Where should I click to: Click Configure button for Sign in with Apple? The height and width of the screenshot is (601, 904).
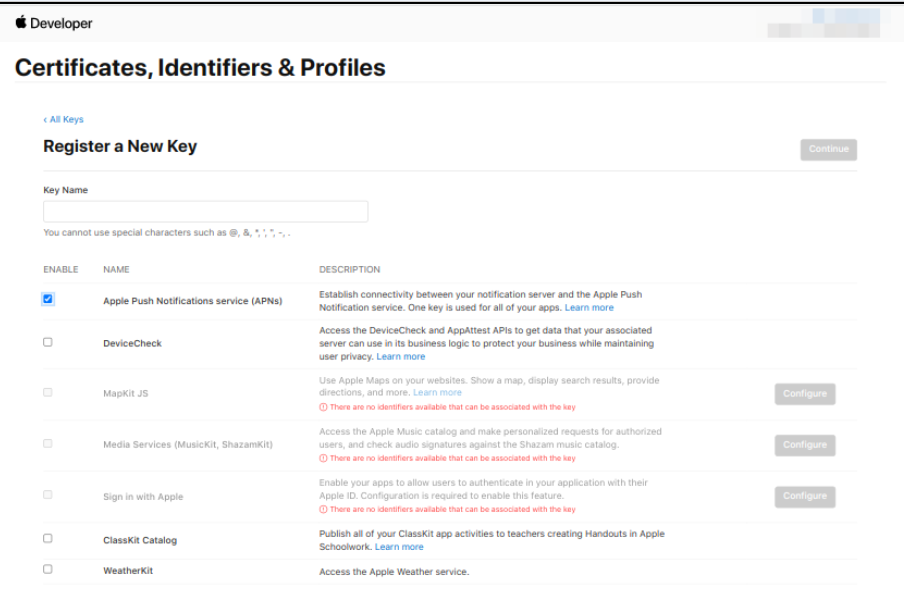(x=805, y=497)
